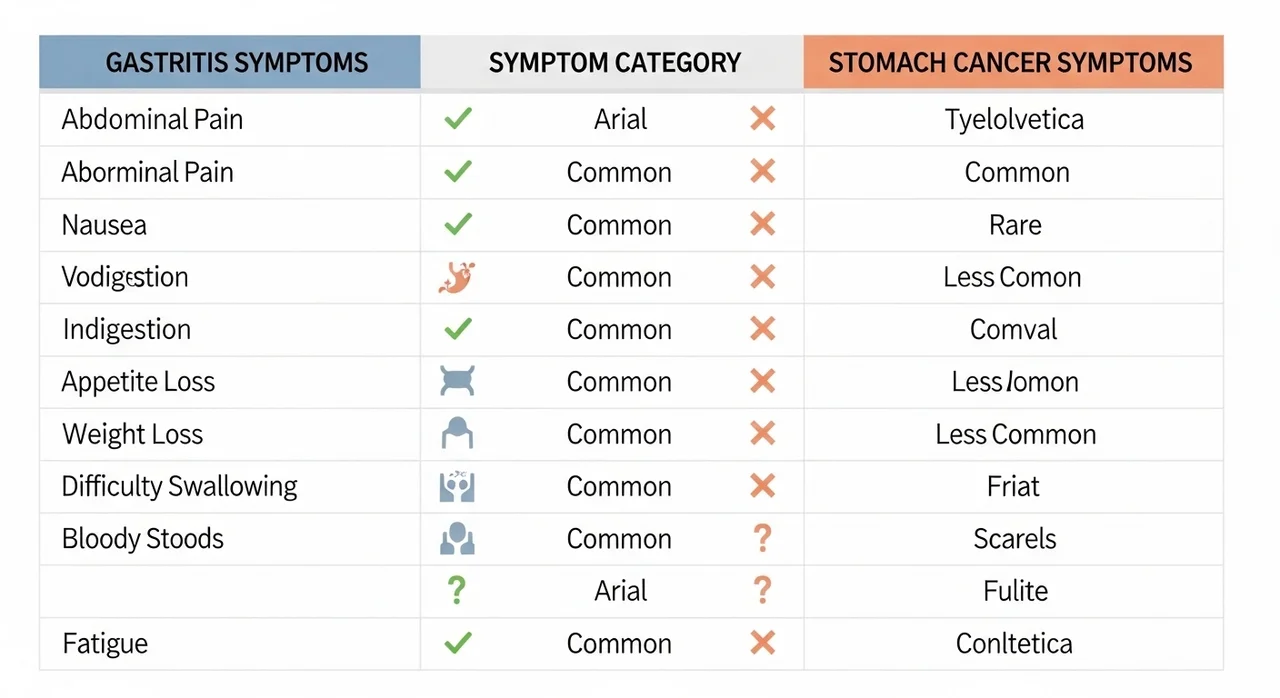Click the green checkmark beside Nausea
This screenshot has height=698, width=1280.
pyautogui.click(x=457, y=224)
